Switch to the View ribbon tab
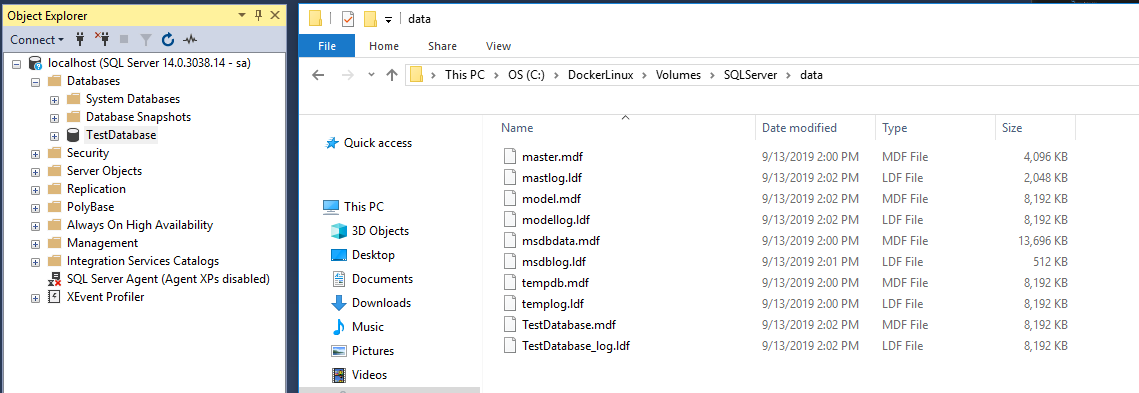Image resolution: width=1139 pixels, height=393 pixels. 498,46
